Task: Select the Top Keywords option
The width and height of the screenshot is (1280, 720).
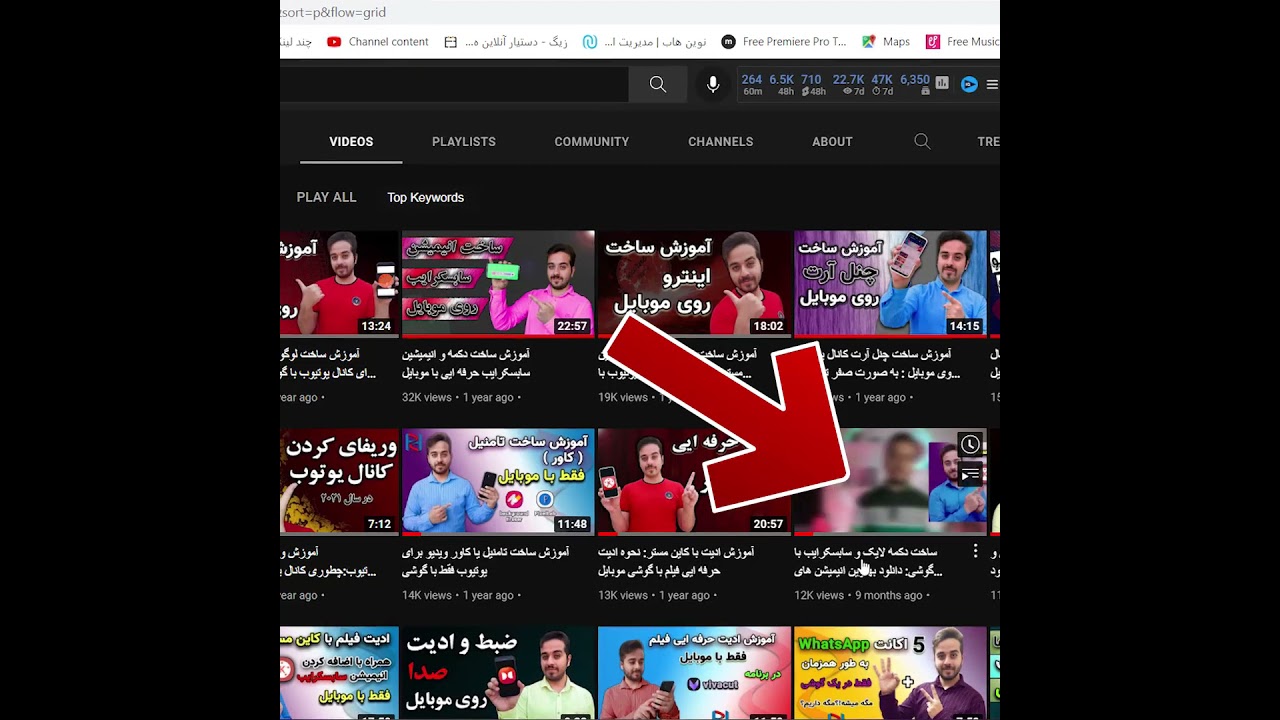Action: [x=425, y=197]
